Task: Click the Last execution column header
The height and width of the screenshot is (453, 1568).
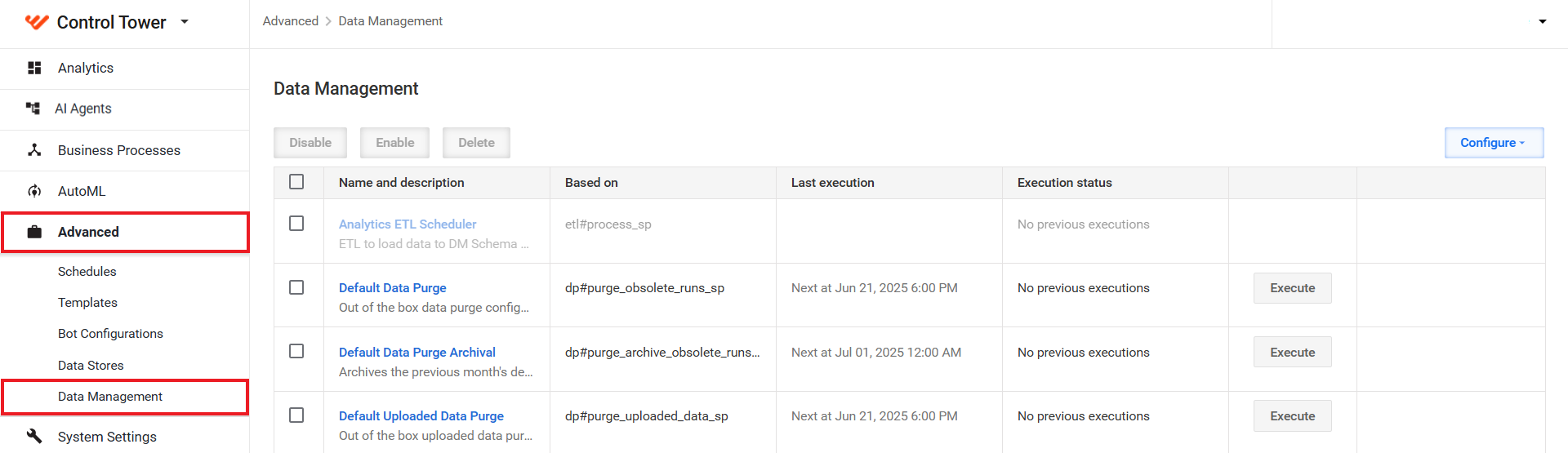Action: point(832,183)
